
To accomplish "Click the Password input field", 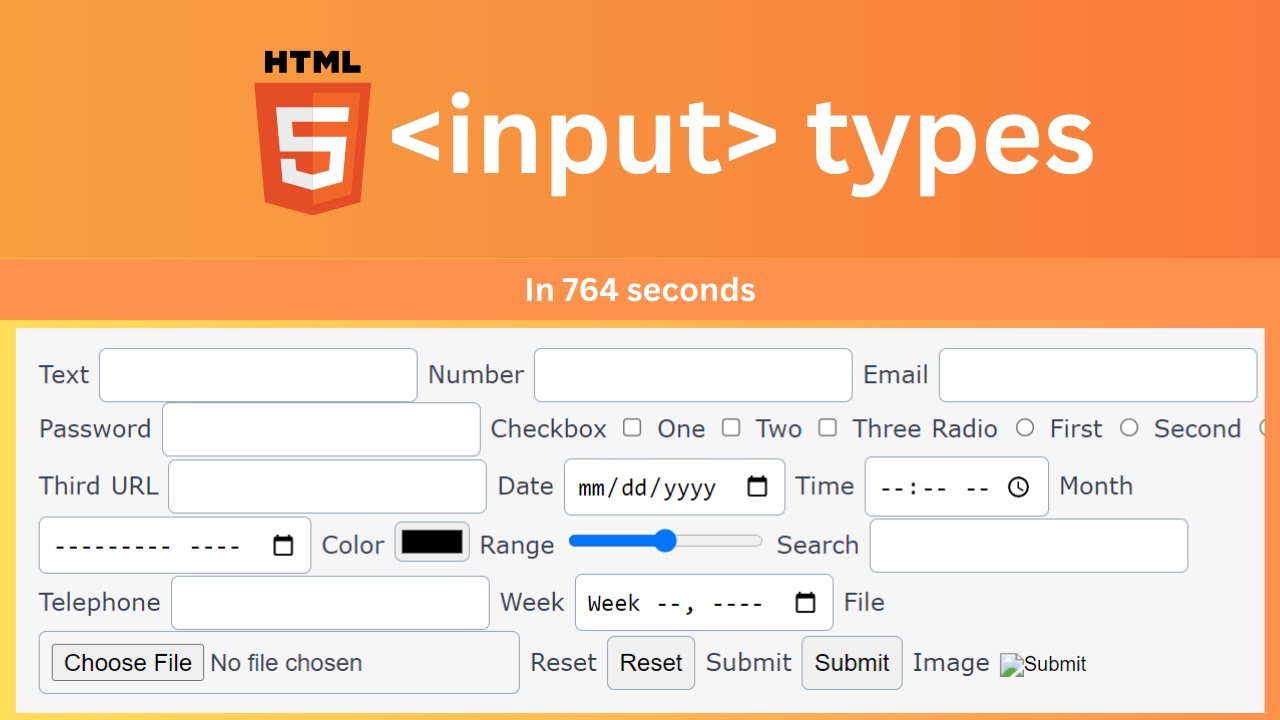I will (x=321, y=429).
